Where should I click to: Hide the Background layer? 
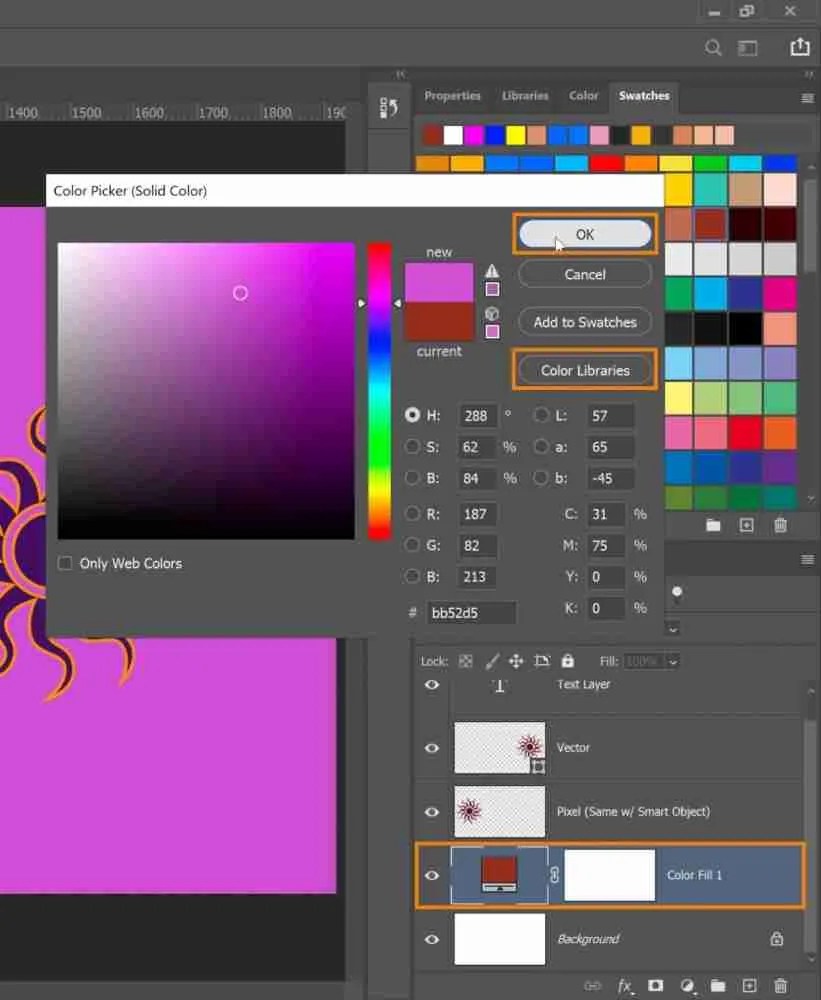pyautogui.click(x=432, y=939)
